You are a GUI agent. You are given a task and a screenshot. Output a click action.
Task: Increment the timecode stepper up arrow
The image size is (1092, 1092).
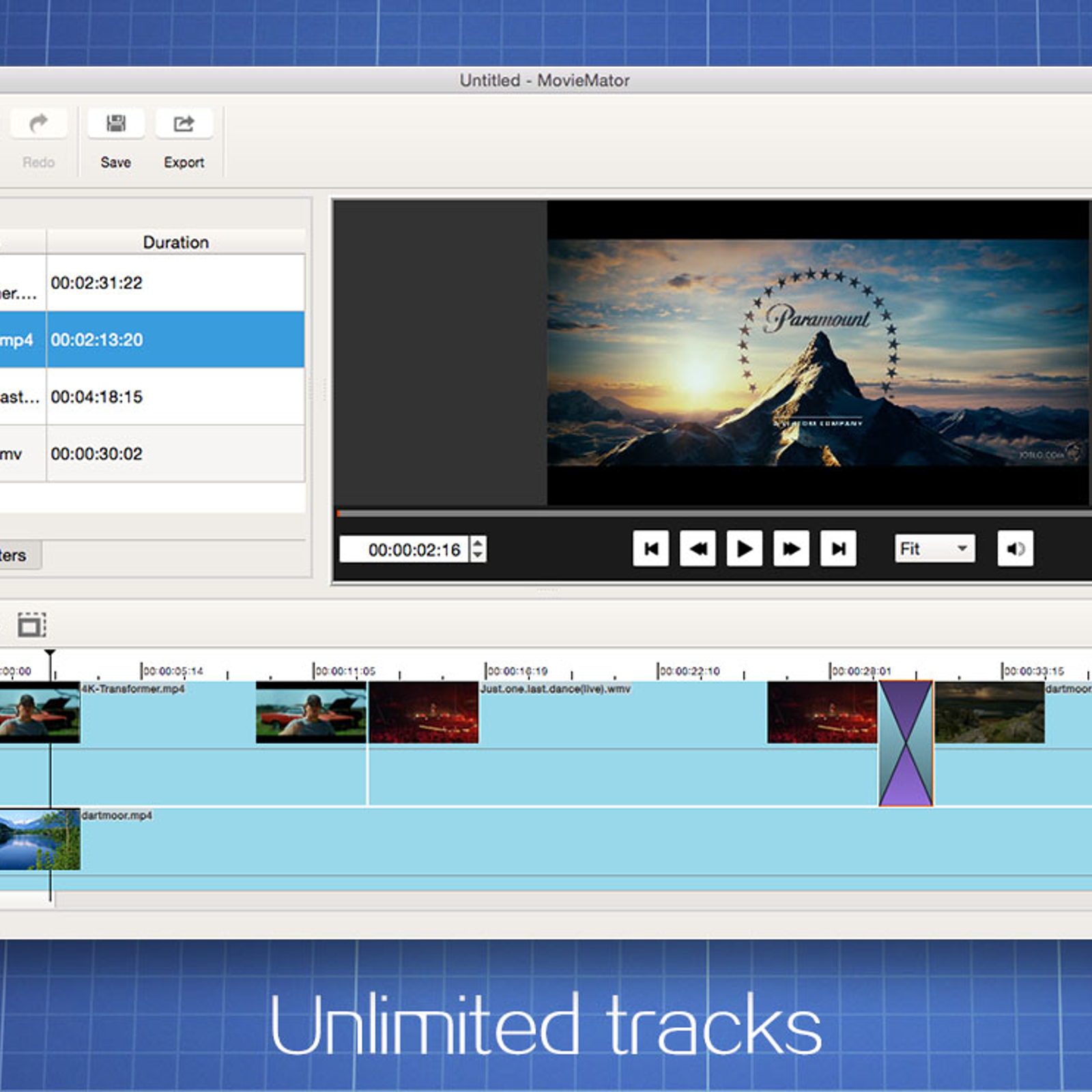point(478,543)
